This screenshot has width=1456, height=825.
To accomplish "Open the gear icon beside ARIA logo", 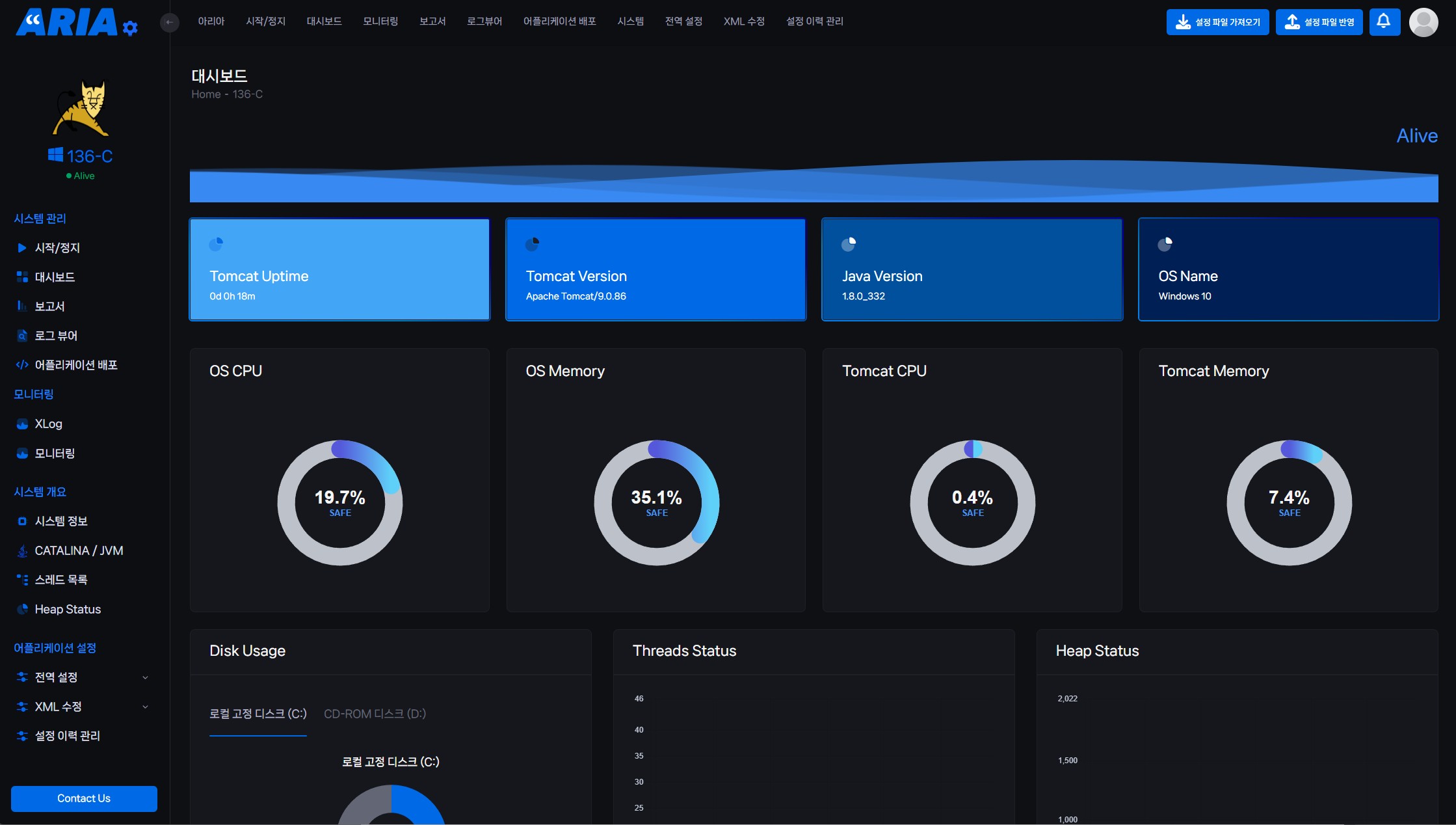I will 130,28.
